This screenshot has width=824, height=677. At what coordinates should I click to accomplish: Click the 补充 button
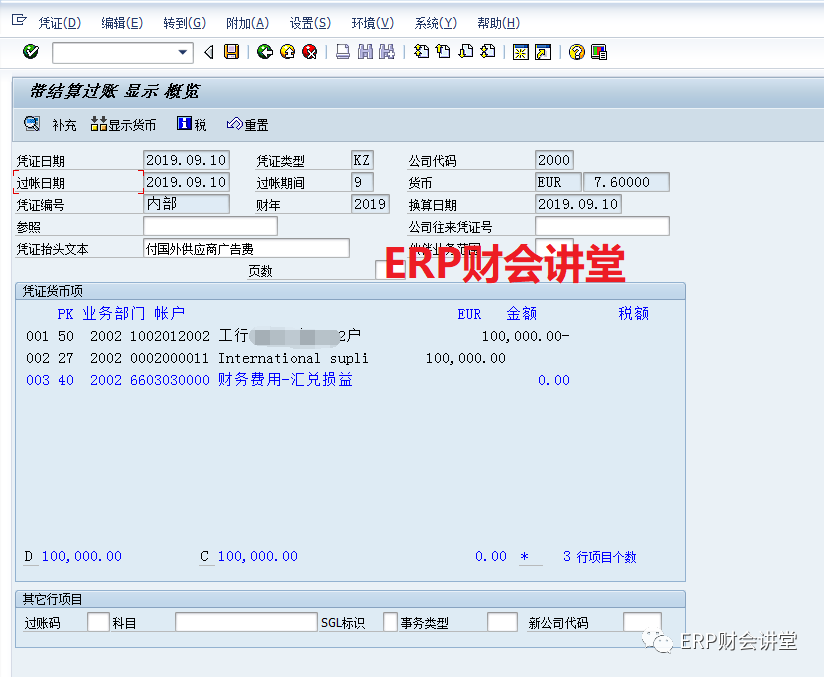tap(50, 124)
